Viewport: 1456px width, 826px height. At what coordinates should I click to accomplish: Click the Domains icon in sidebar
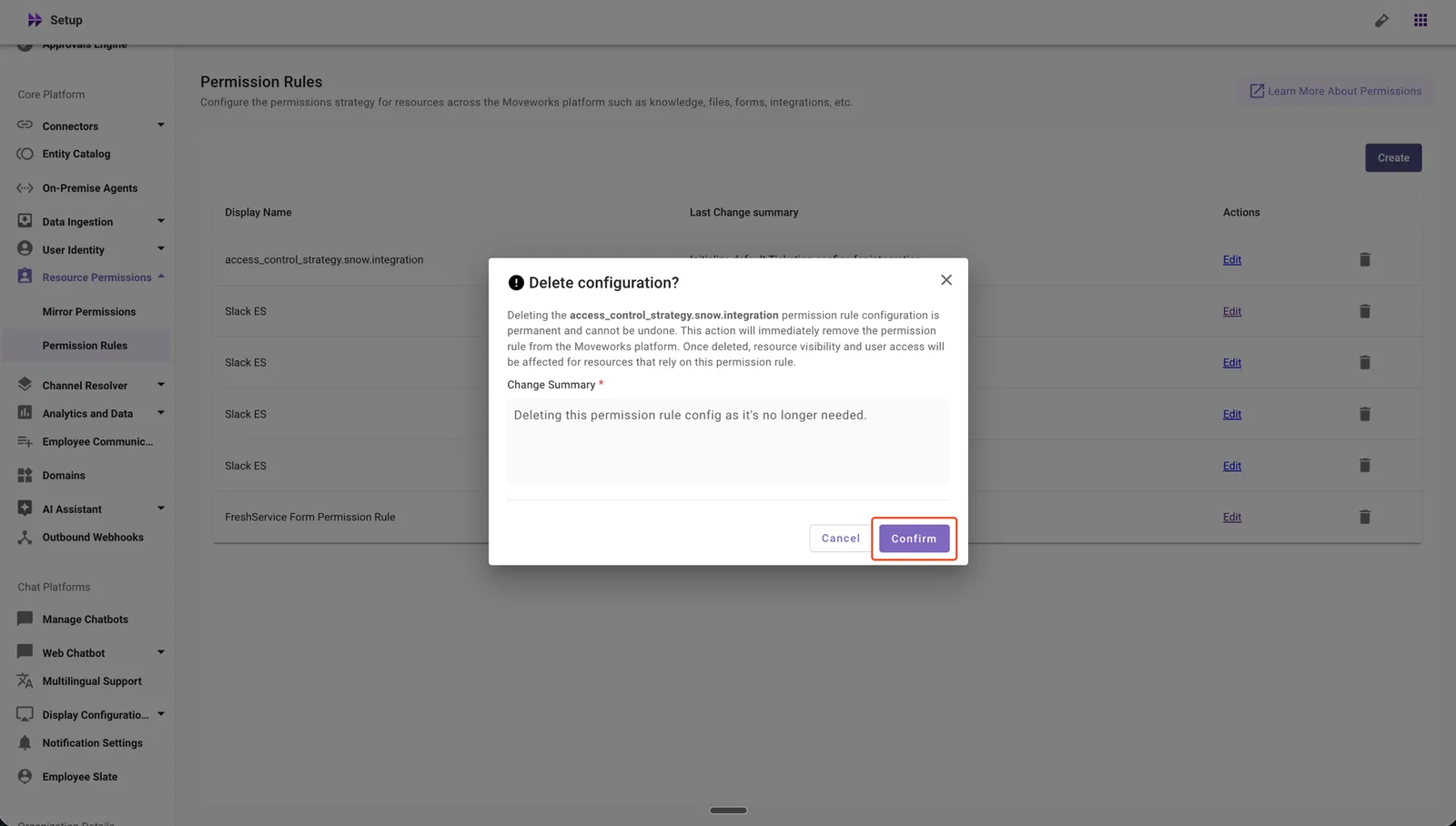pyautogui.click(x=25, y=475)
